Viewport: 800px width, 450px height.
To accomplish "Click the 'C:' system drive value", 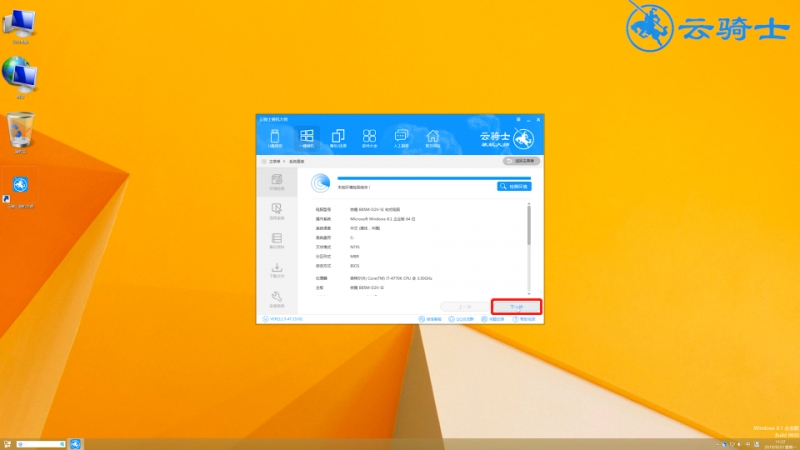I will tap(352, 238).
